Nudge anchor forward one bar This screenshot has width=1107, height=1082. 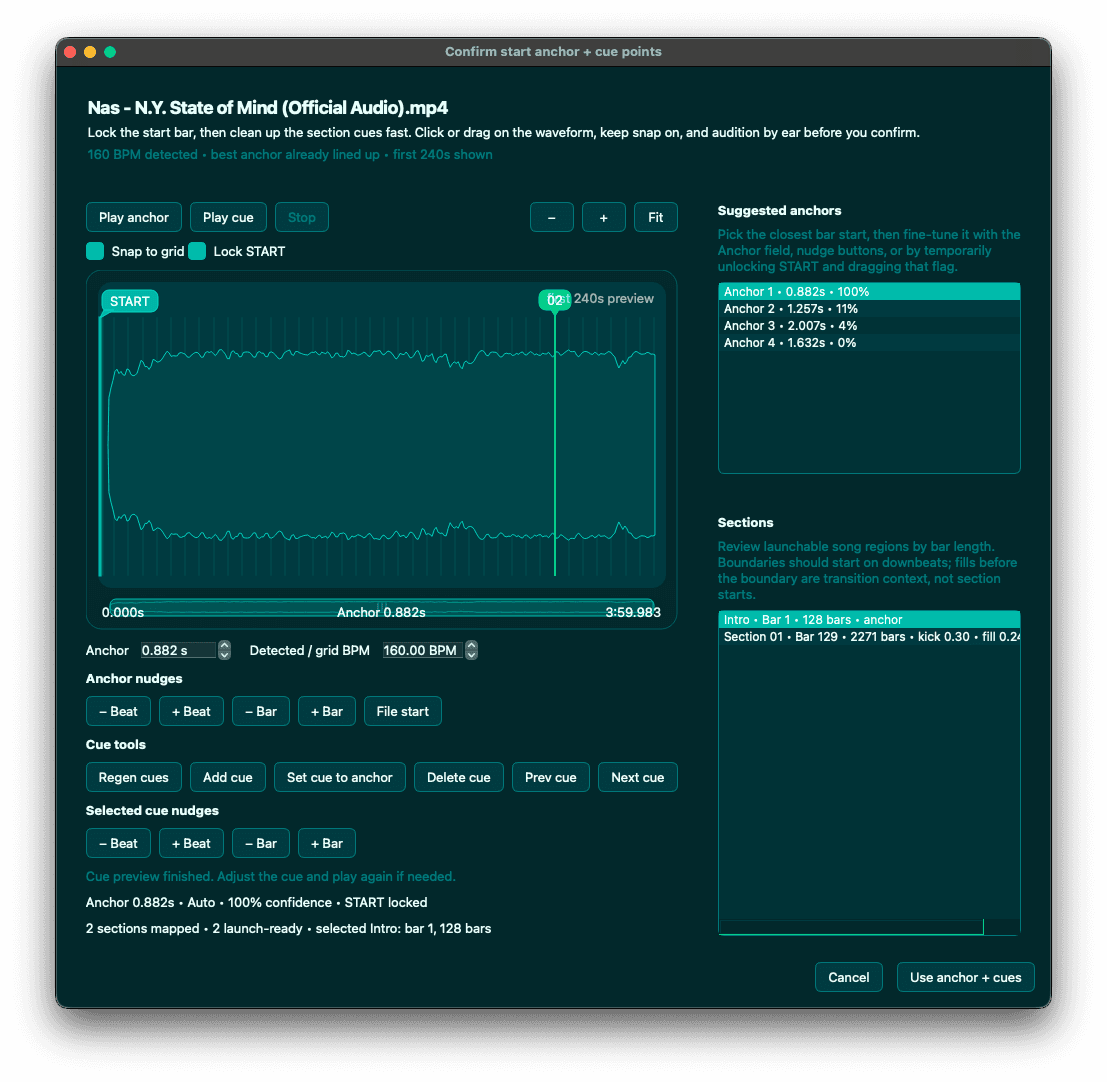pos(327,711)
